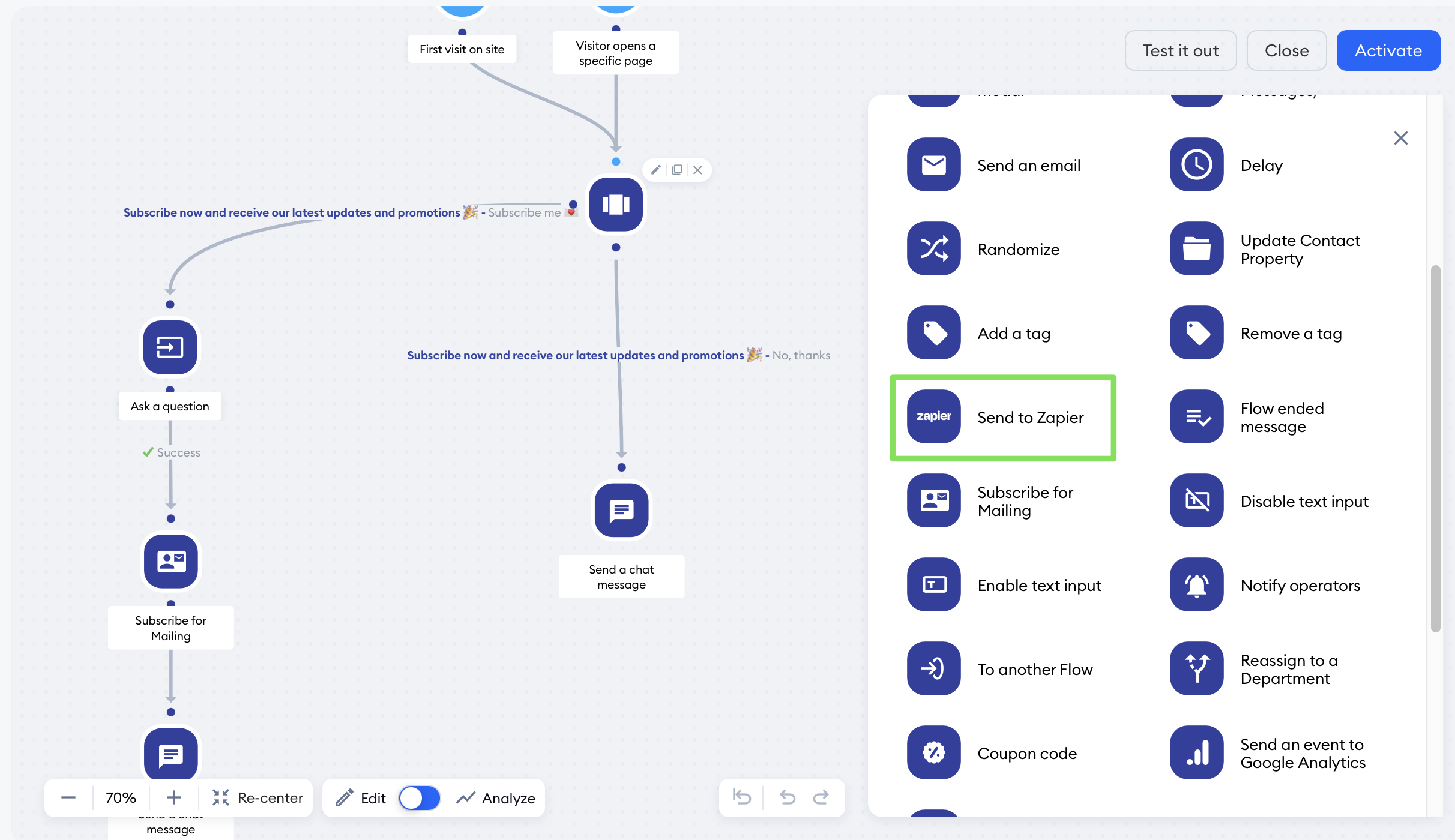Pick the Update Contact Property folder icon
Image resolution: width=1455 pixels, height=840 pixels.
point(1196,249)
